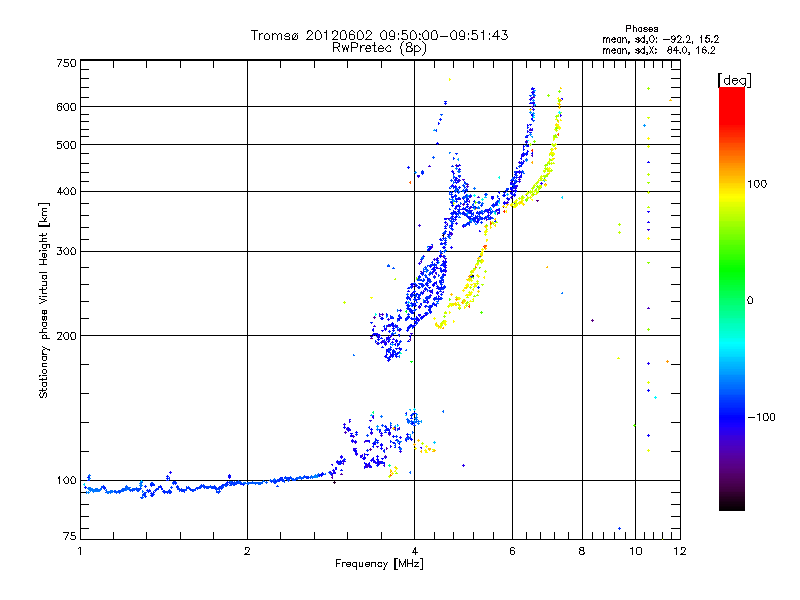Click the 75 tick label on height axis
Image resolution: width=800 pixels, height=600 pixels.
(70, 536)
